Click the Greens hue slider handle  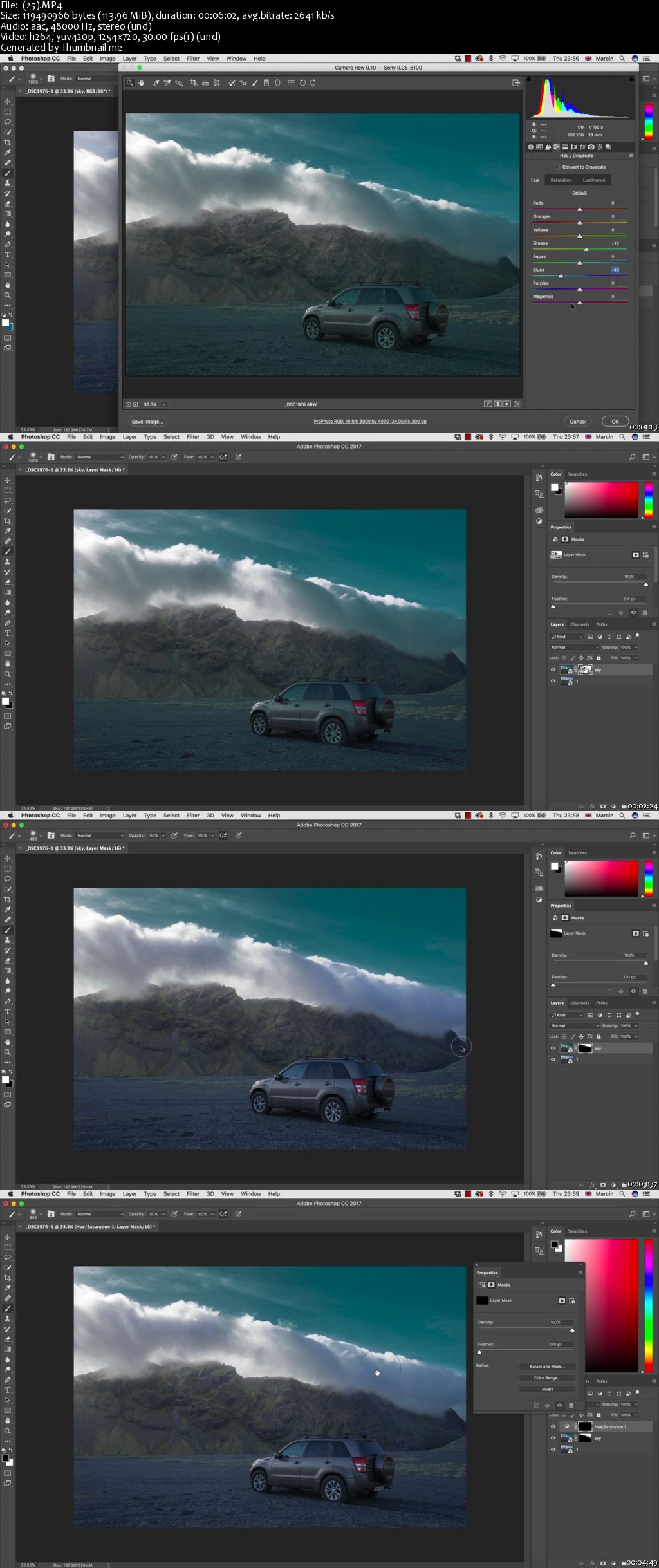coord(586,249)
